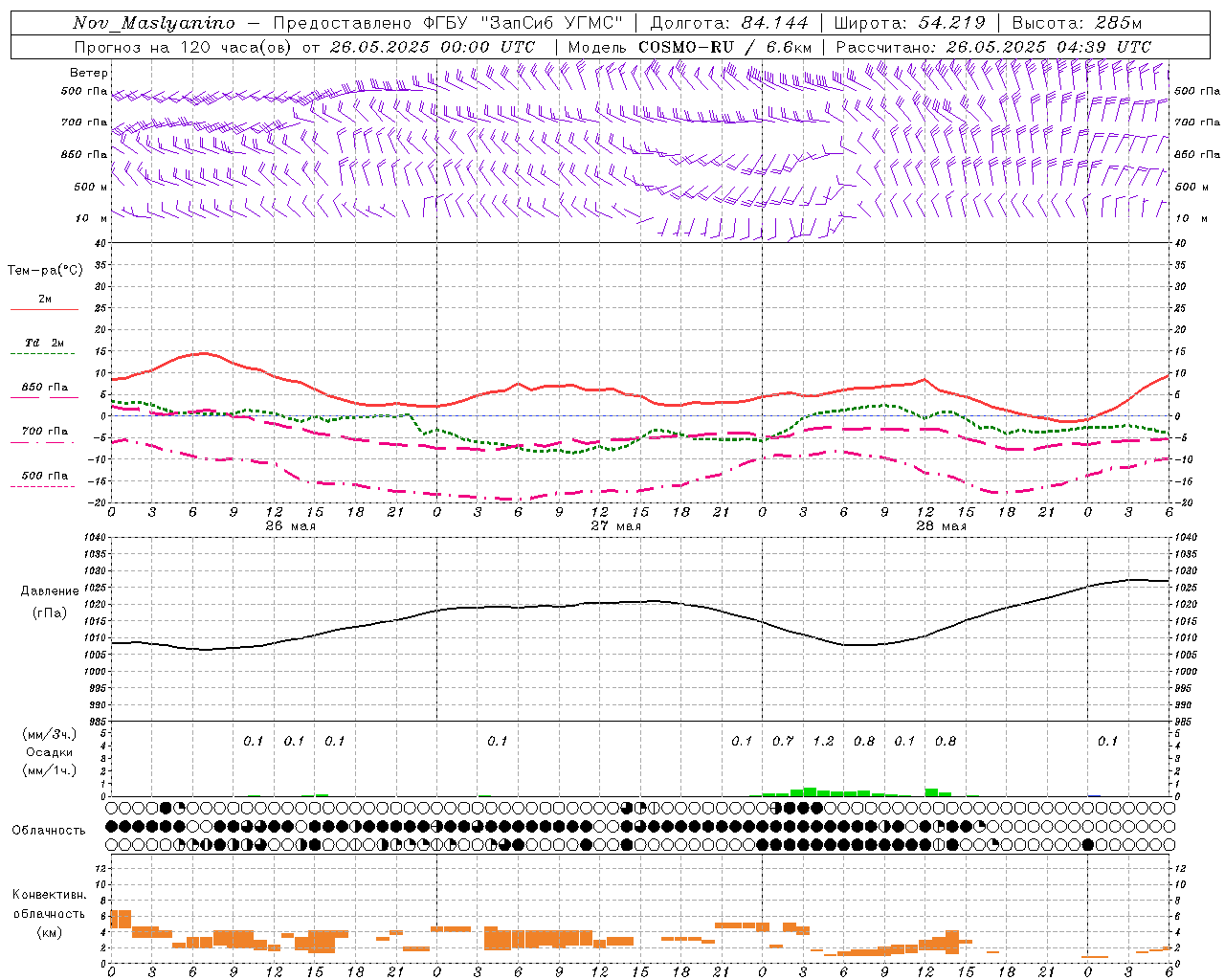Click the Прогноз на 120 часа(ов) text
This screenshot has width=1225, height=980.
[184, 47]
